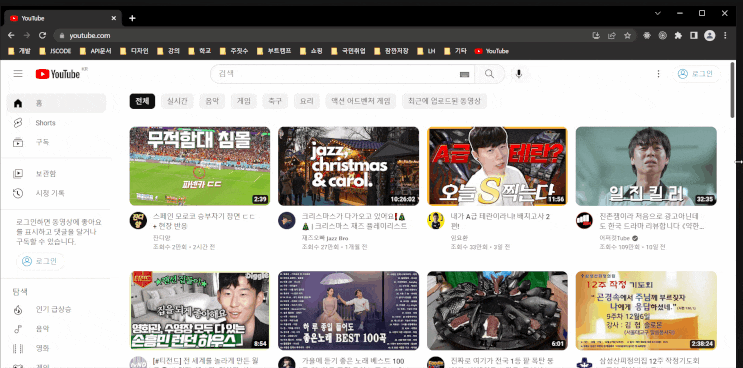Screen dimensions: 743x368
Task: Play the 12주 작정 기도회 thumbnail
Action: (646, 310)
